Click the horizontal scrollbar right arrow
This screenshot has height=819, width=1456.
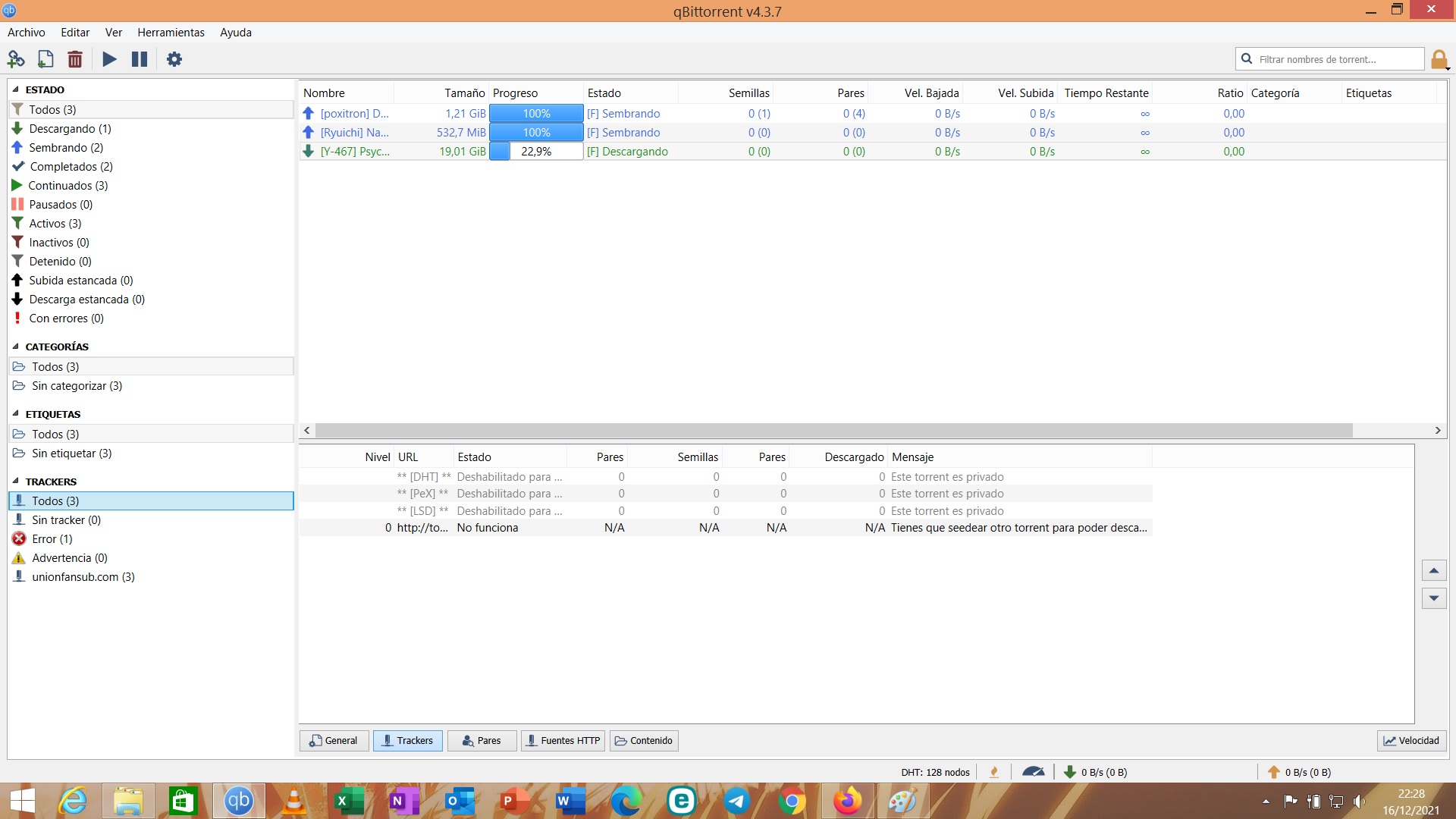click(1438, 431)
